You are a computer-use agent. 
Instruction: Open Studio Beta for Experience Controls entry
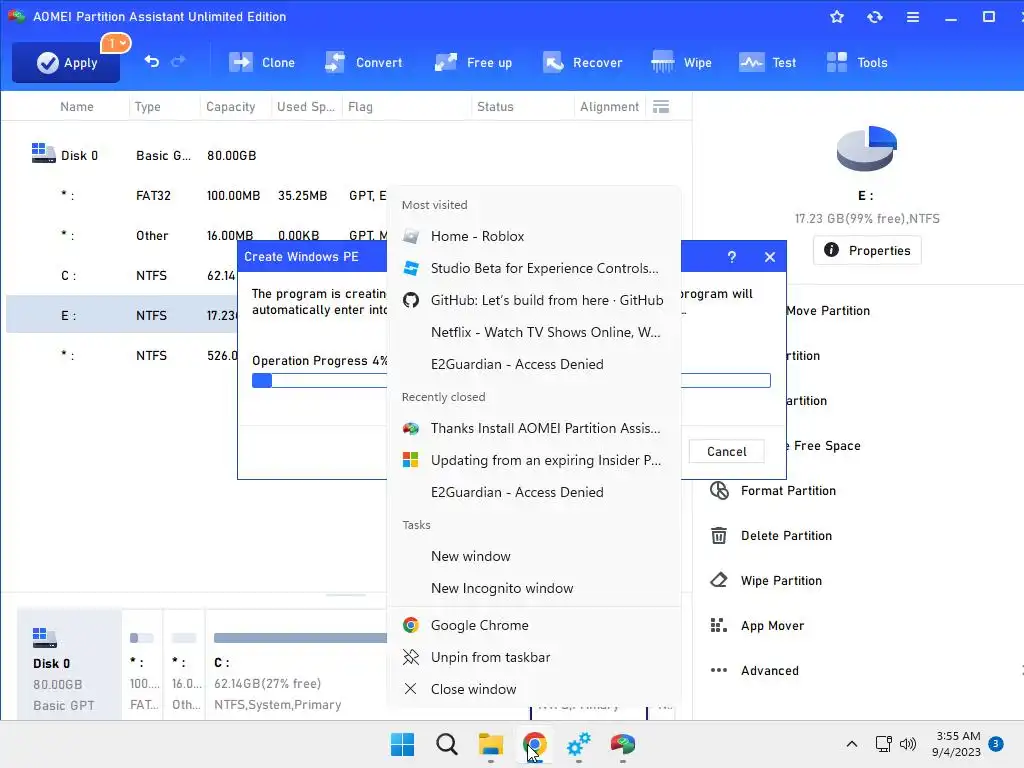(x=534, y=268)
